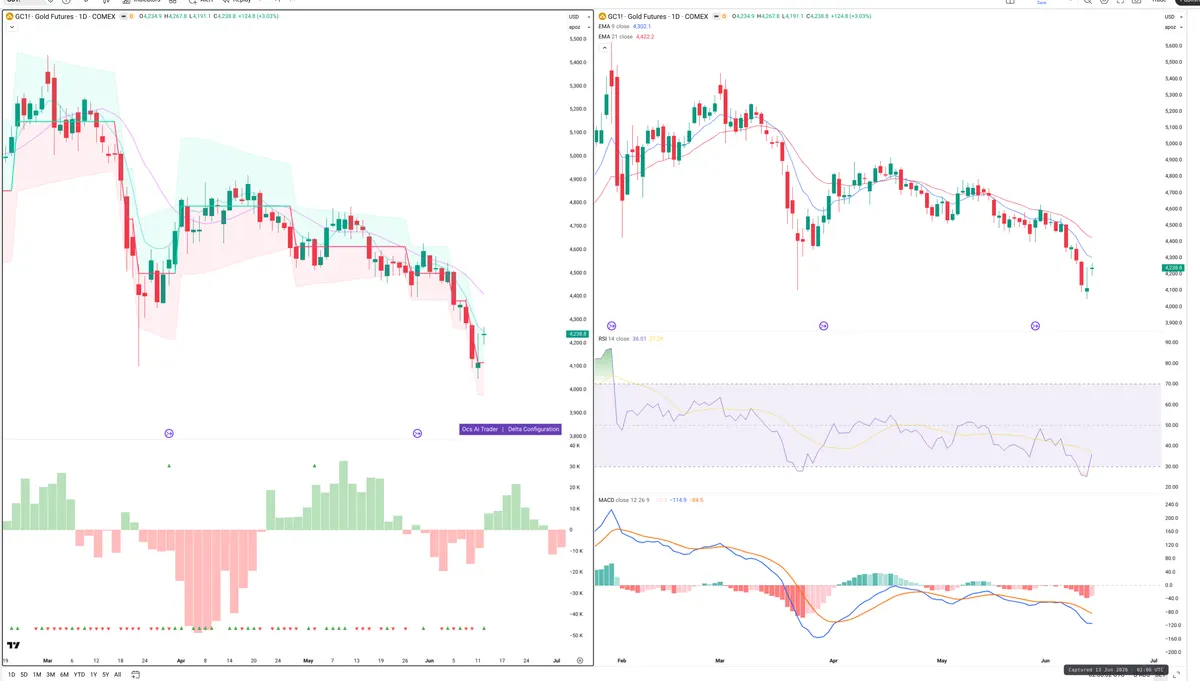
Task: Collapse the right chart indicator legend chevron
Action: (x=603, y=47)
